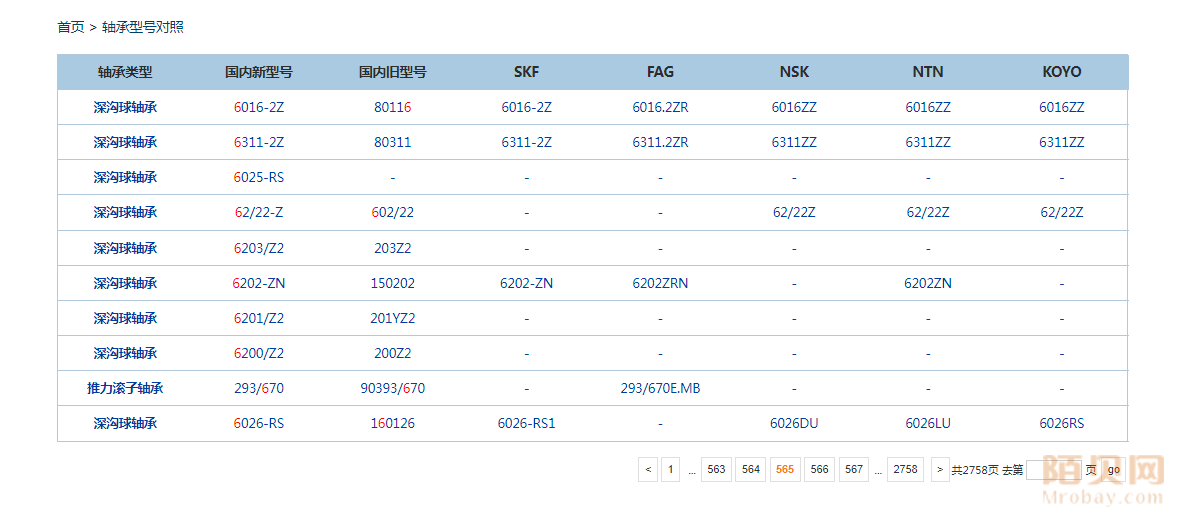Viewport: 1187px width, 519px height.
Task: Open the 推力滚子轴承 bearing type link
Action: click(x=125, y=388)
